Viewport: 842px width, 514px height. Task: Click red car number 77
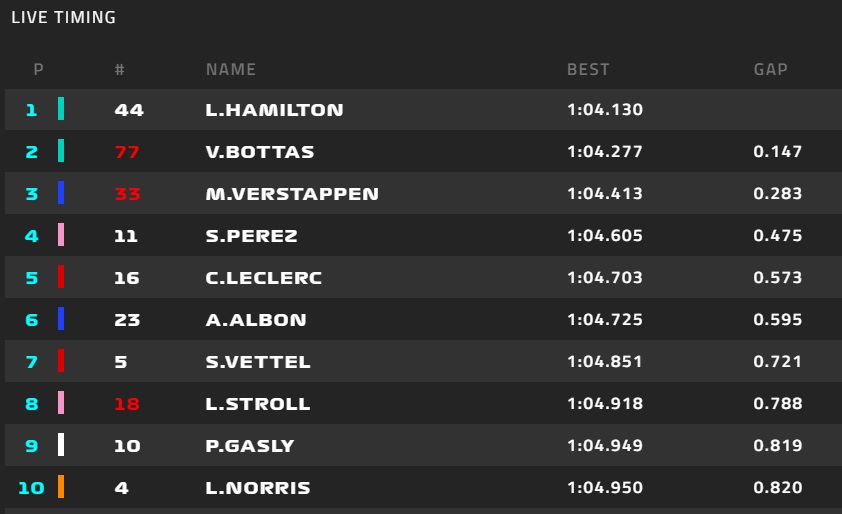127,152
